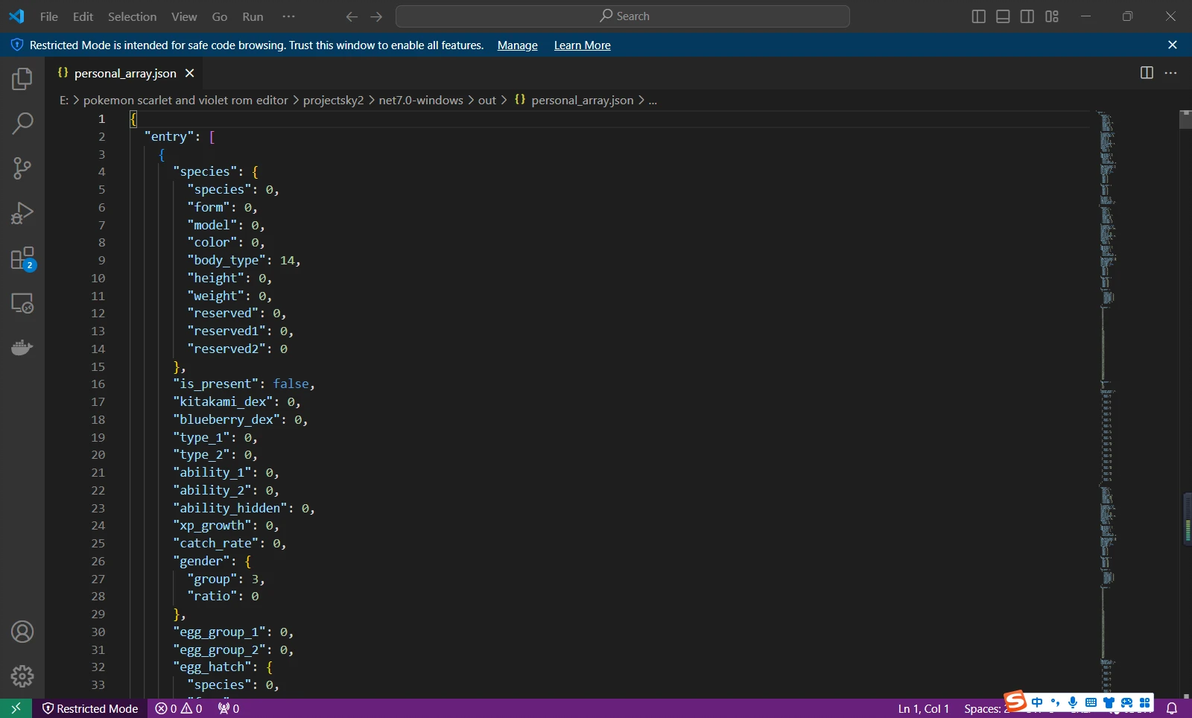Image resolution: width=1192 pixels, height=718 pixels.
Task: Click the Search command center field
Action: pos(623,16)
